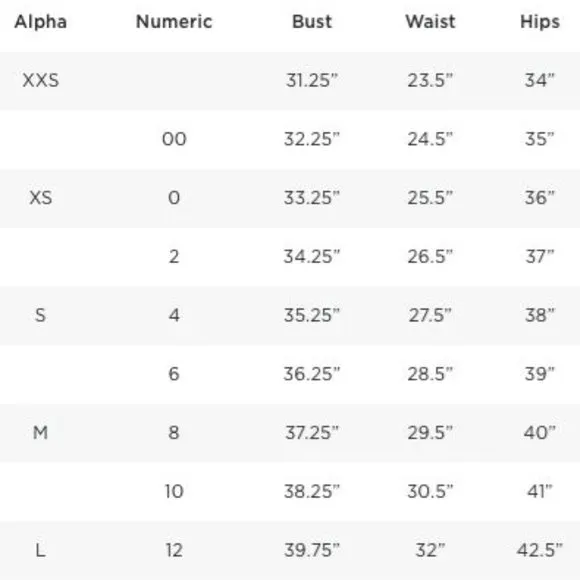Select the M alpha size cell
The height and width of the screenshot is (580, 580).
[x=41, y=432]
